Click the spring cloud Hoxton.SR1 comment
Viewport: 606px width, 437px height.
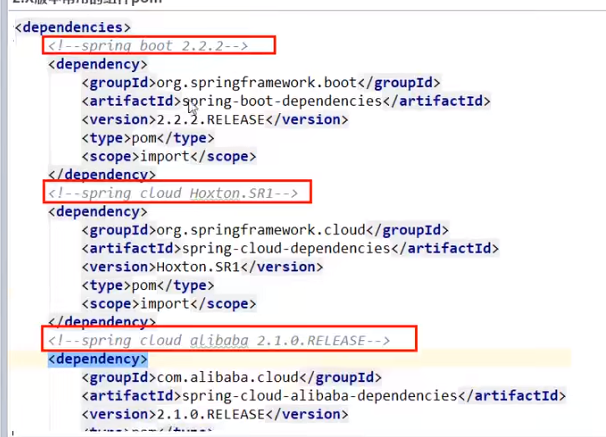(x=173, y=193)
